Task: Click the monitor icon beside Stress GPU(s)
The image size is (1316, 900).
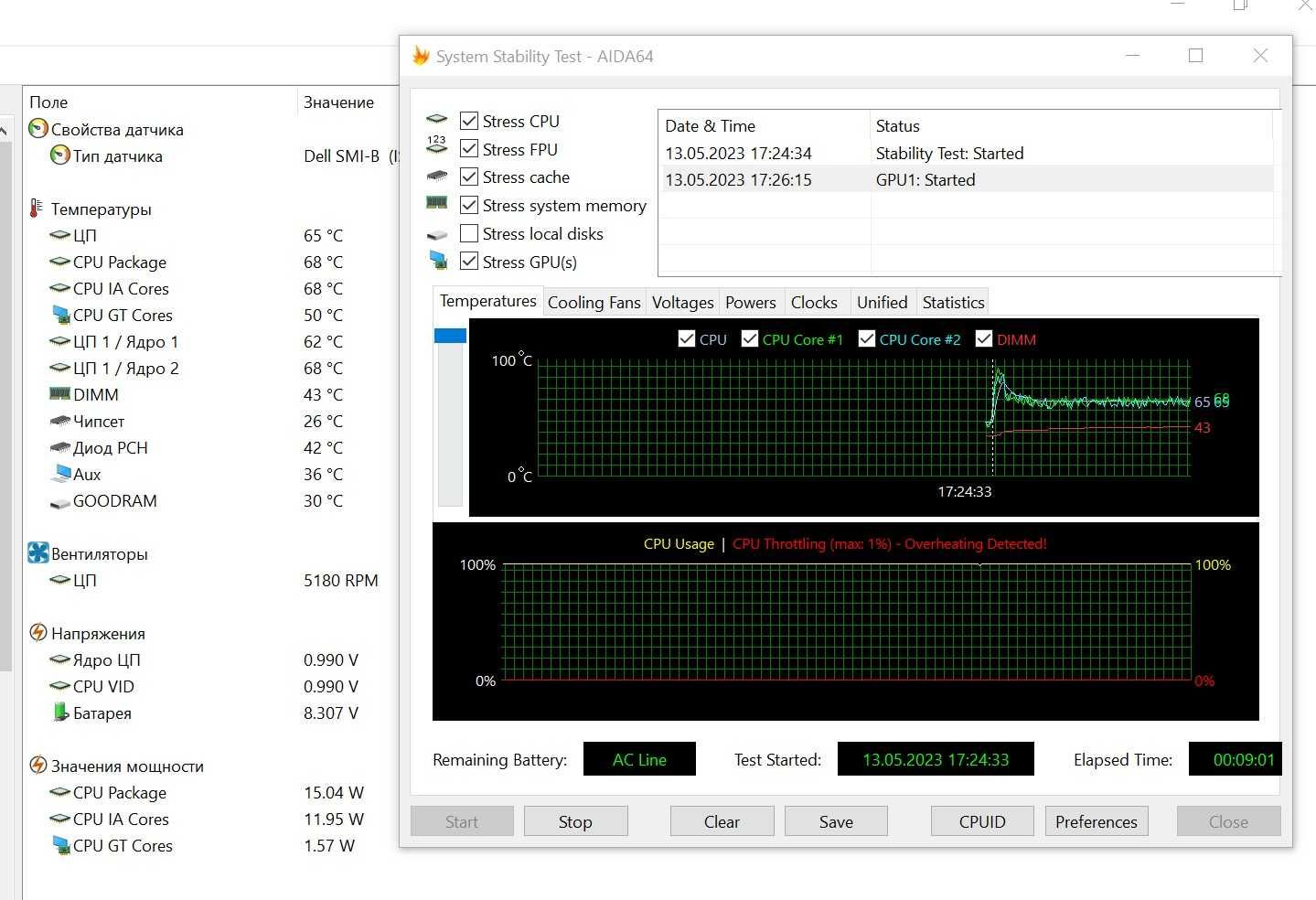Action: tap(438, 261)
